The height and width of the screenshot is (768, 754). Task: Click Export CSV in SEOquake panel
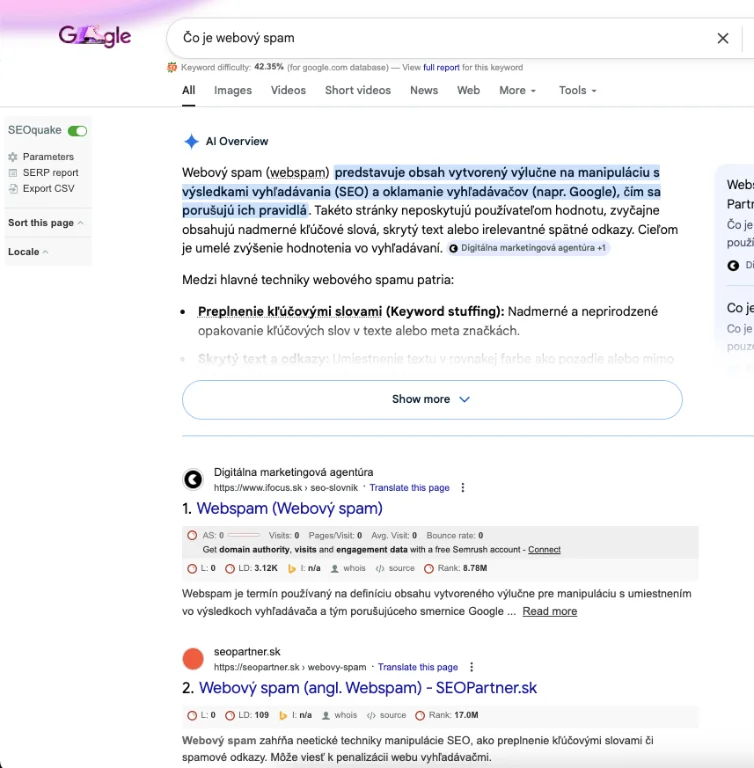point(48,188)
